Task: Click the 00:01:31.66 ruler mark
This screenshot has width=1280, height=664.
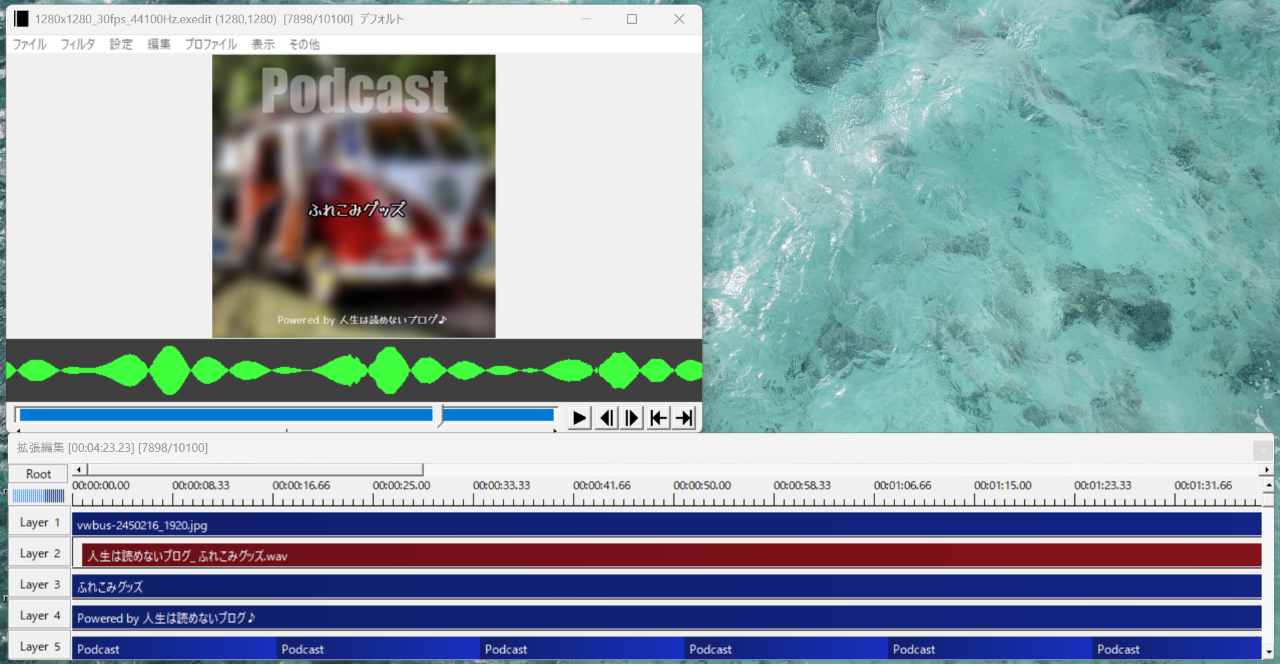Action: click(x=1203, y=485)
